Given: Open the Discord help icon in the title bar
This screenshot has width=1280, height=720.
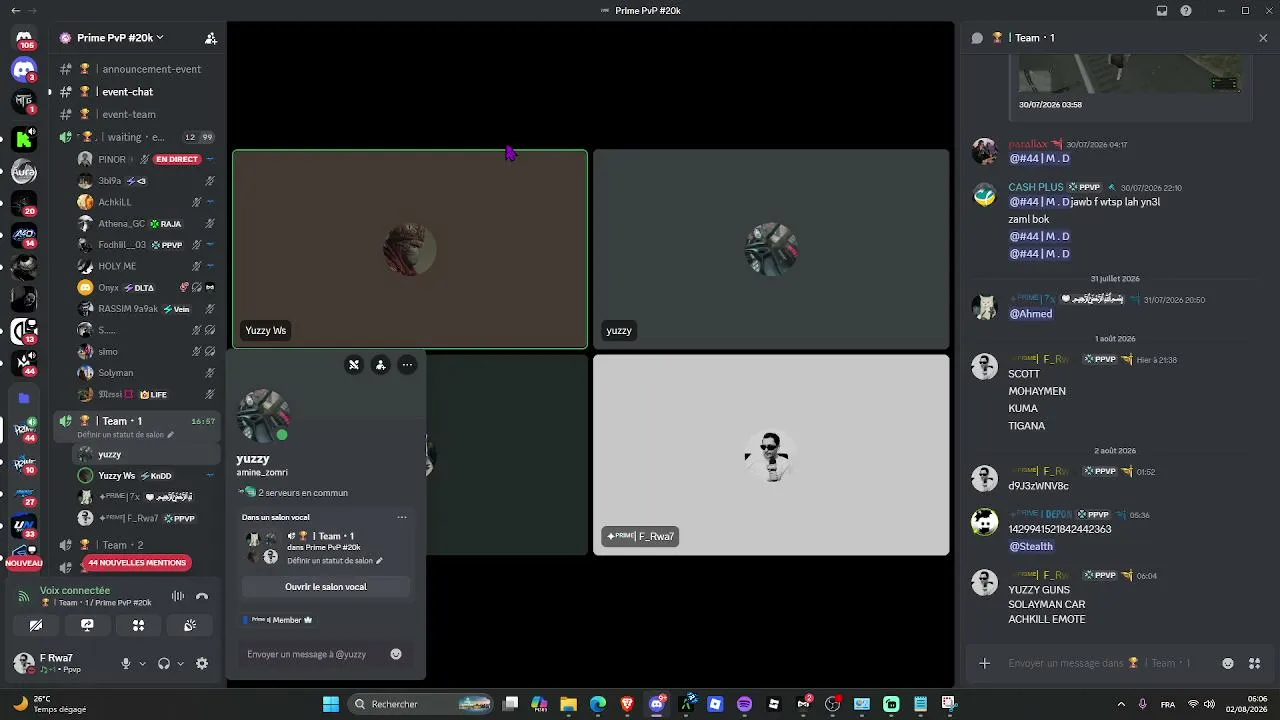Looking at the screenshot, I should coord(1186,11).
